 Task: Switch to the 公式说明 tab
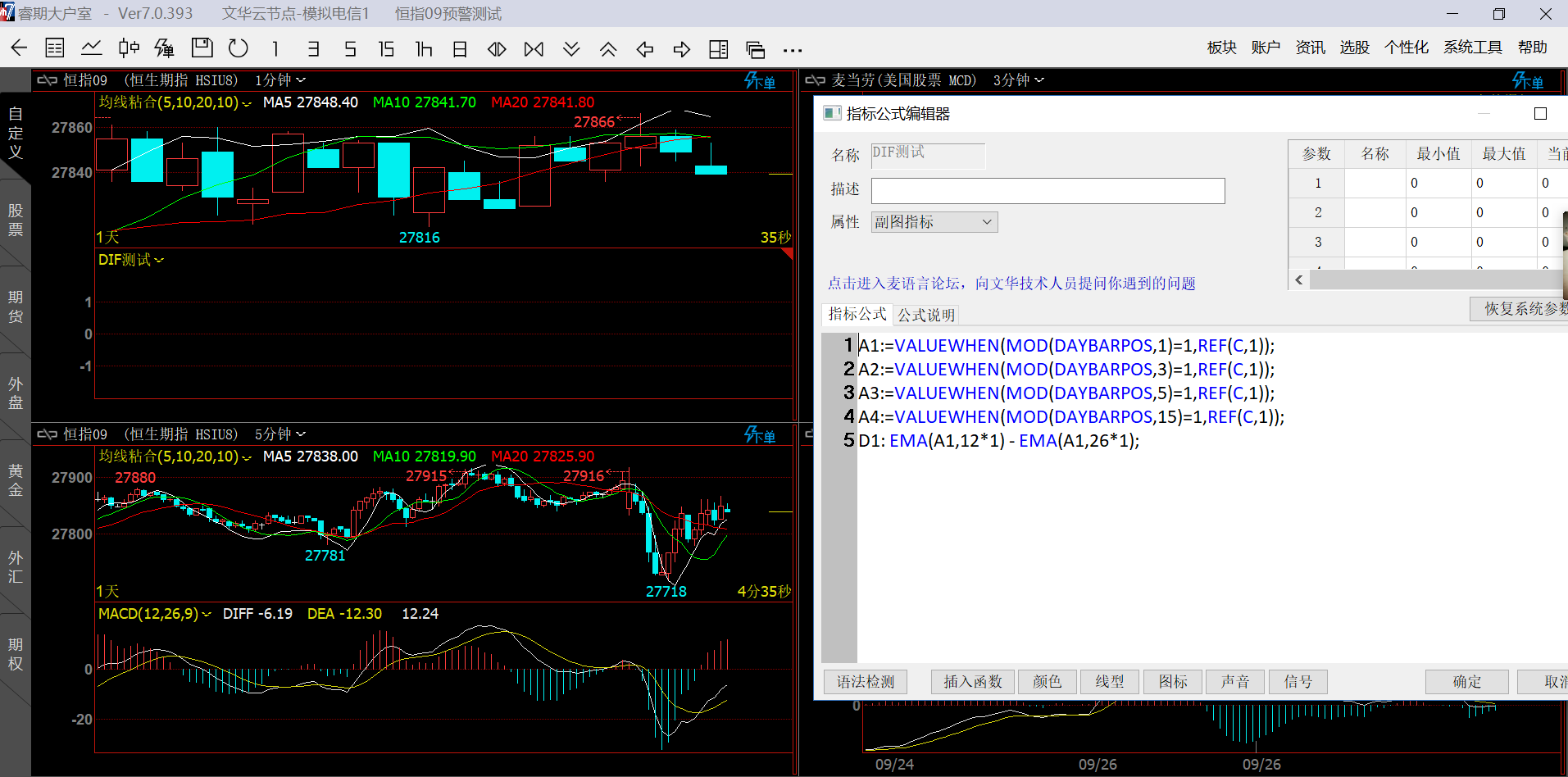coord(925,315)
